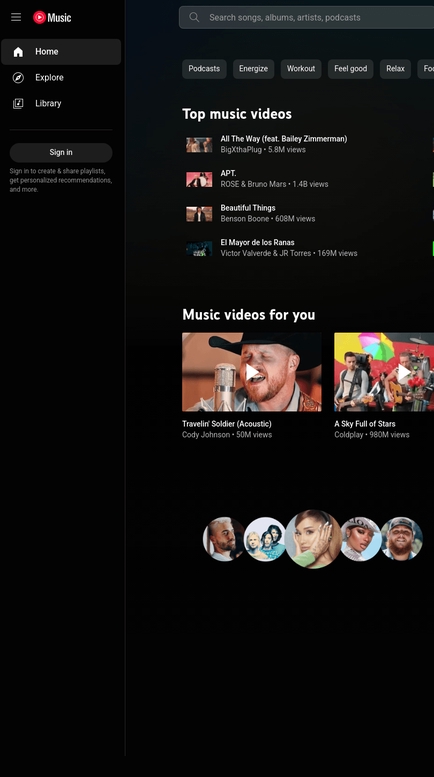Screen dimensions: 434x777
Task: Select the Energize chip
Action: 253,69
